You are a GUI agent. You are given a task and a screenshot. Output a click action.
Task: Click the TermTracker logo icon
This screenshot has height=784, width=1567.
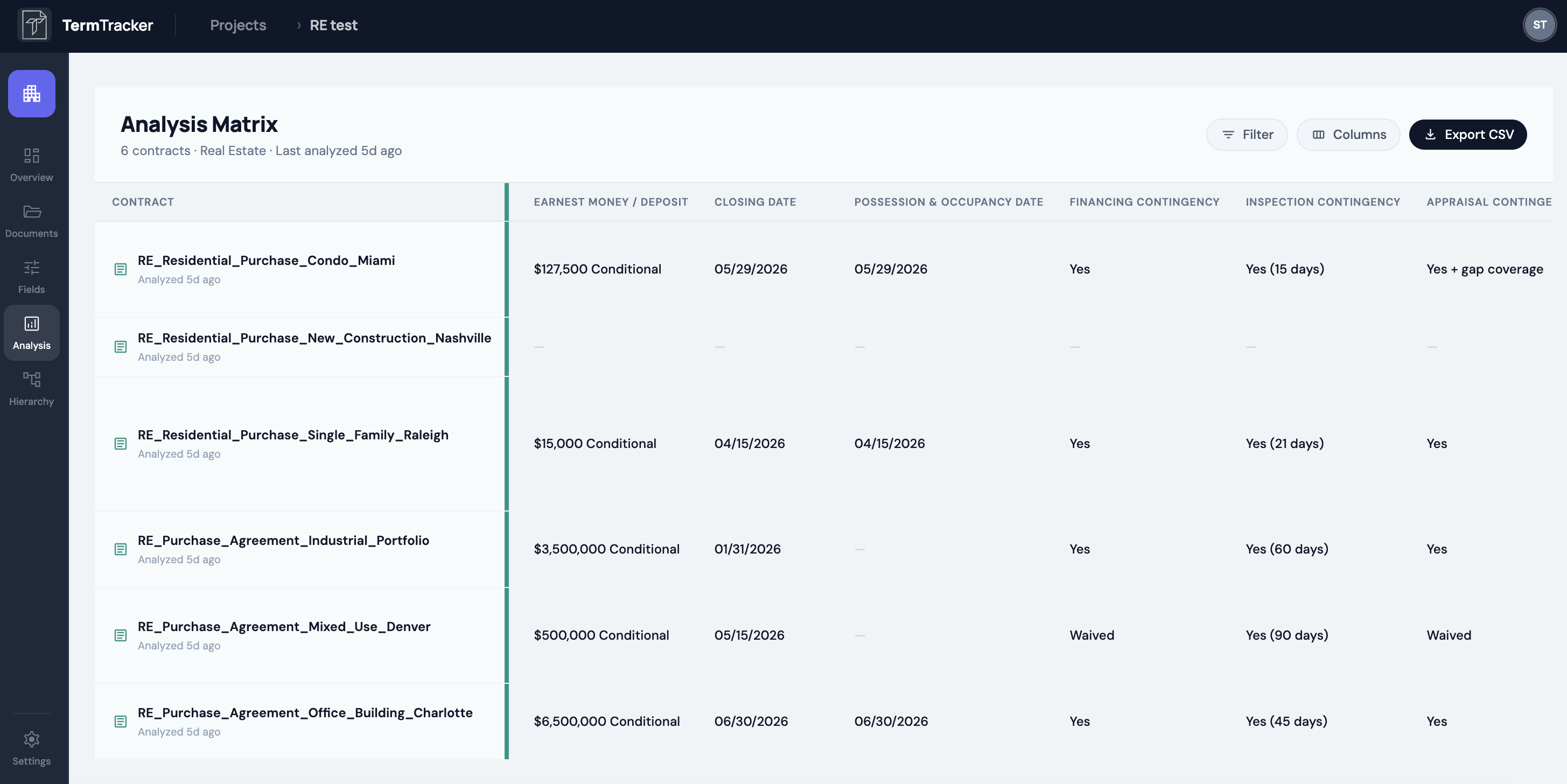pyautogui.click(x=34, y=25)
